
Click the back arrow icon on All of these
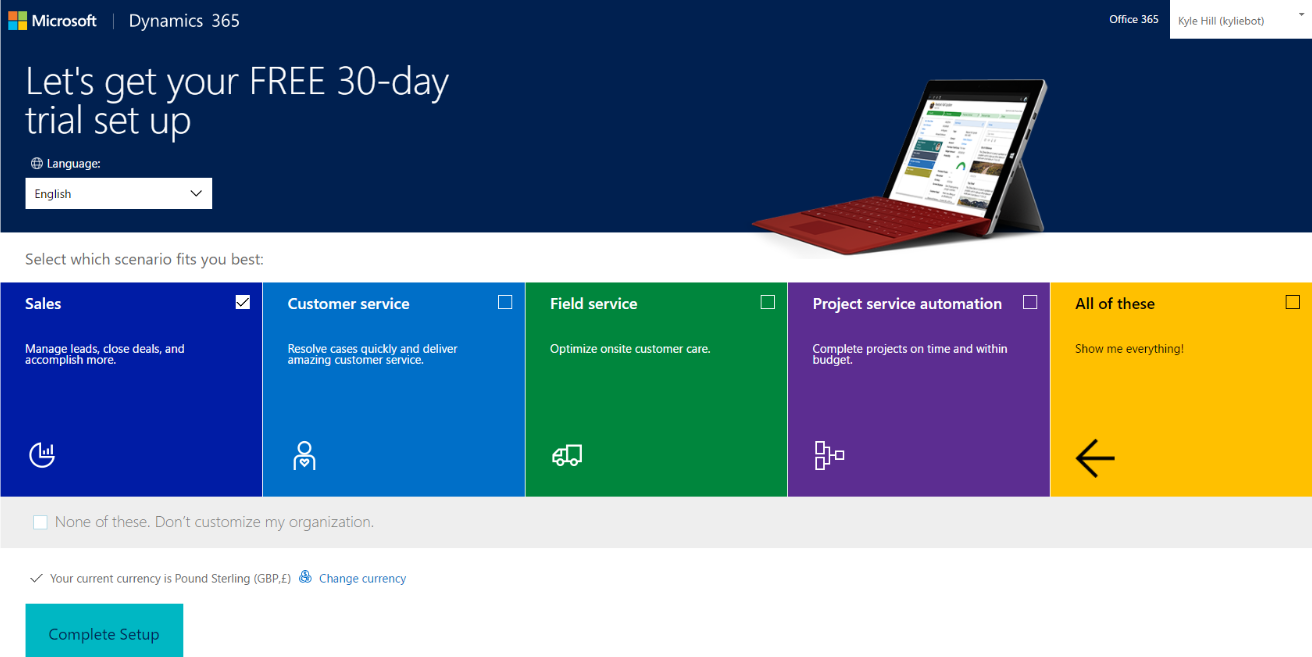pyautogui.click(x=1095, y=459)
